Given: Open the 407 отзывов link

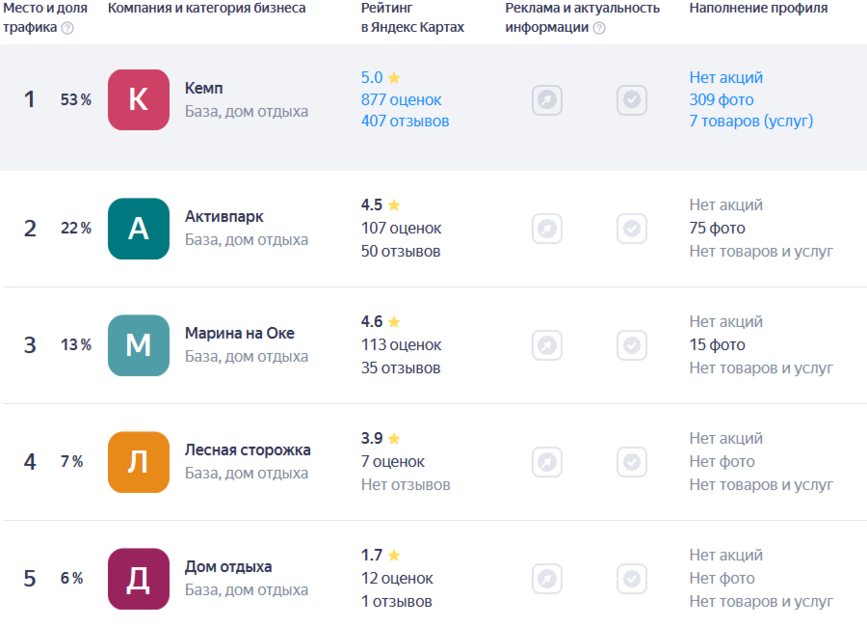Looking at the screenshot, I should click(x=405, y=121).
